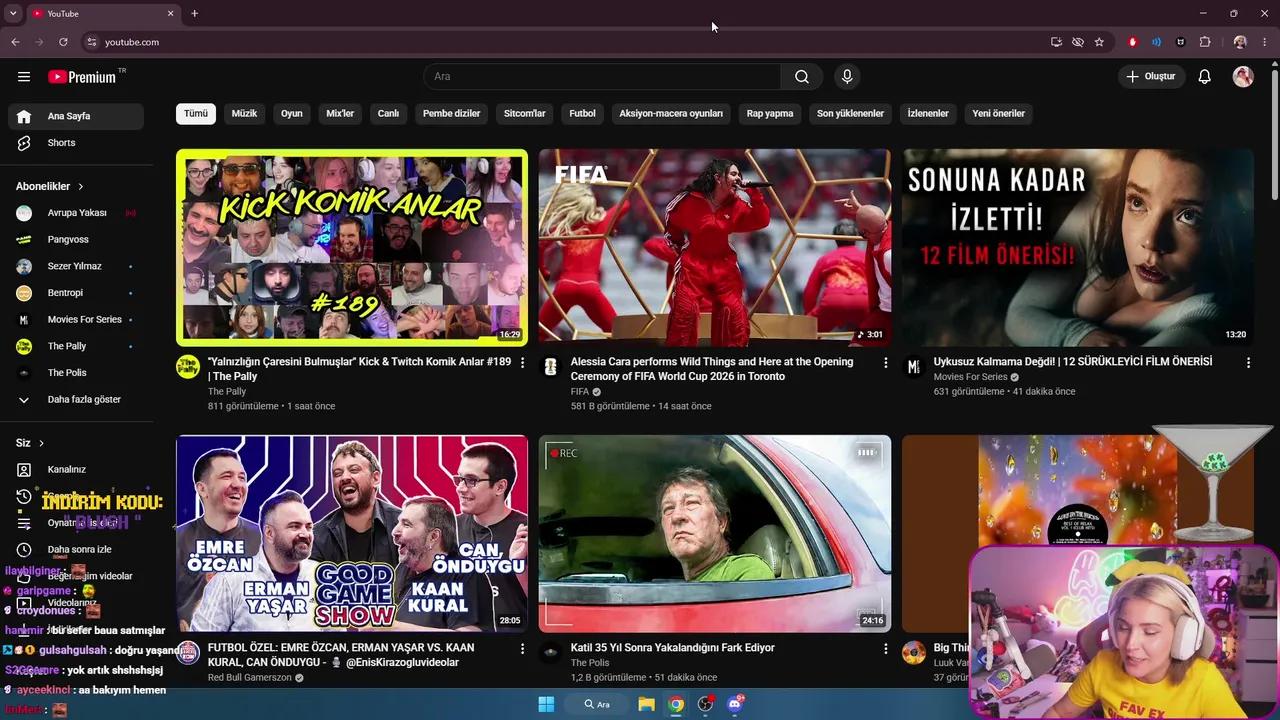This screenshot has height=720, width=1280.
Task: Open Avrupa Yakası subscription channel
Action: pos(76,213)
